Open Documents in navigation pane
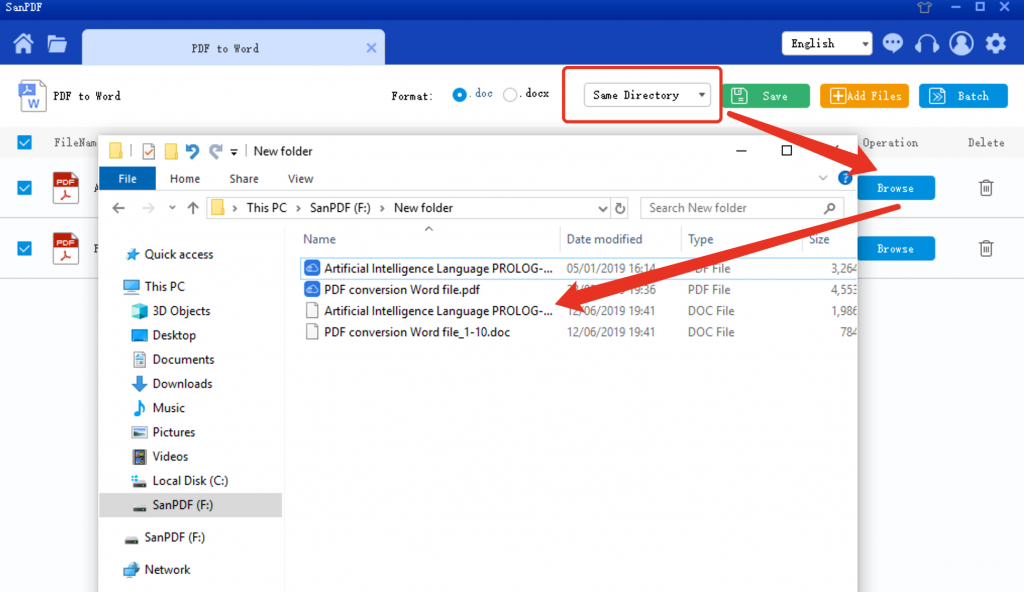The image size is (1024, 592). (x=183, y=359)
